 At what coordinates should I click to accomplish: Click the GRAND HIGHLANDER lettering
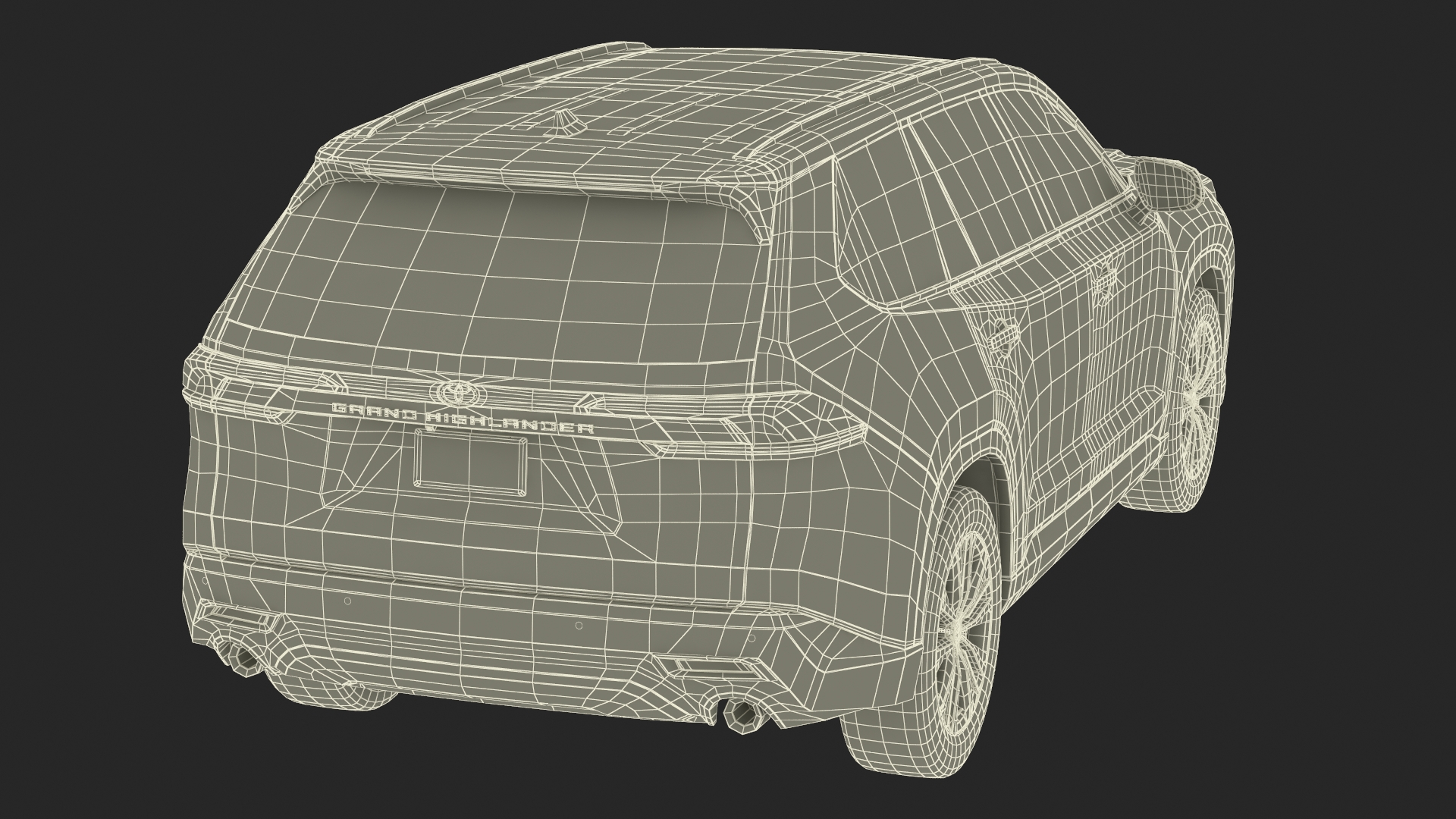tap(463, 419)
